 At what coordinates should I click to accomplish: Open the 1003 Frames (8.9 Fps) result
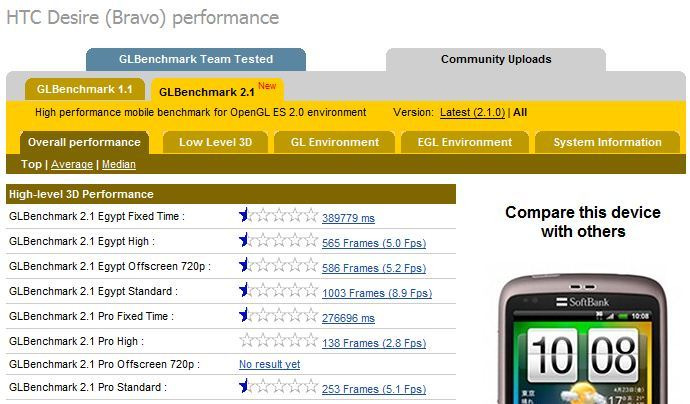point(377,293)
